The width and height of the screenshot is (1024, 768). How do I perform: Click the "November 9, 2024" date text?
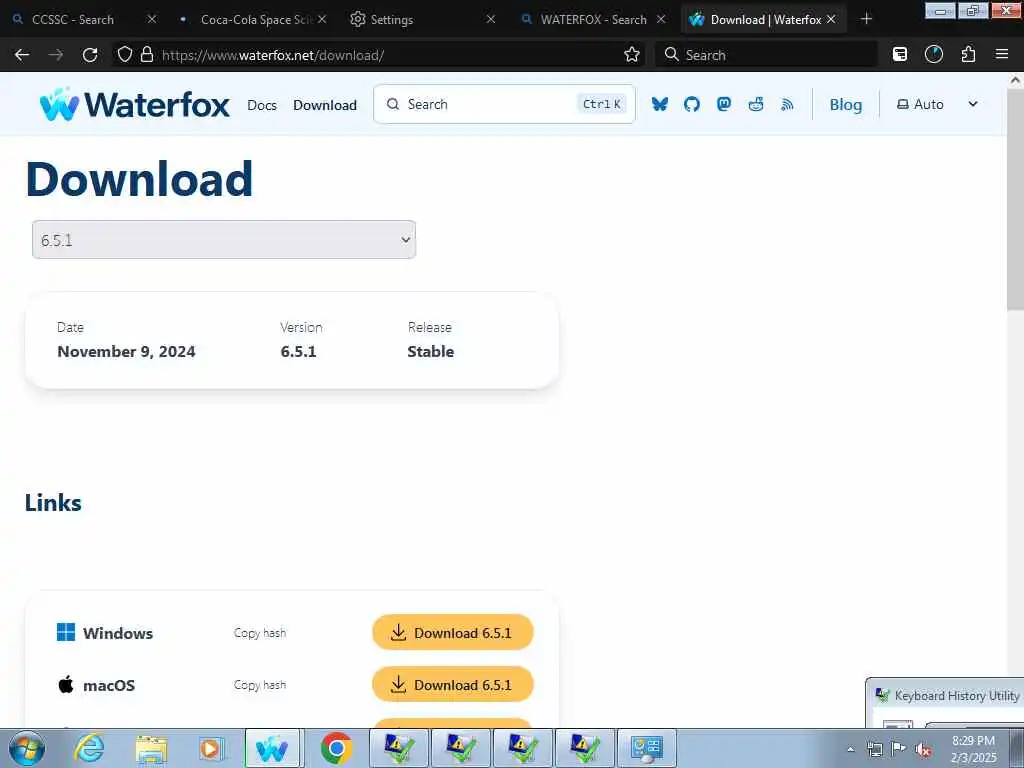point(127,351)
